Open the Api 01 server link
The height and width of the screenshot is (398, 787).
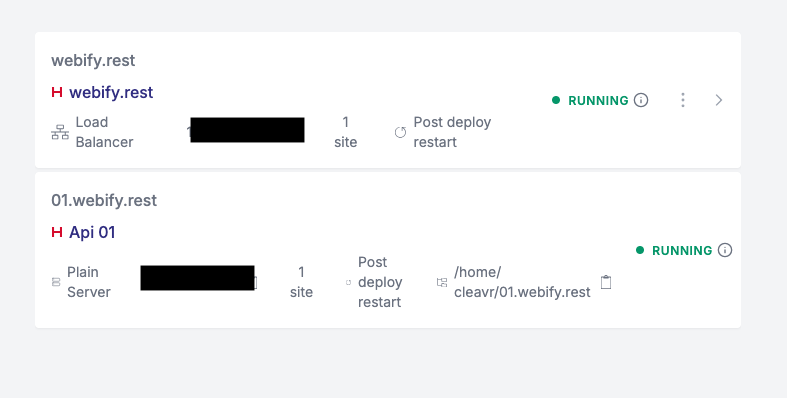point(92,232)
